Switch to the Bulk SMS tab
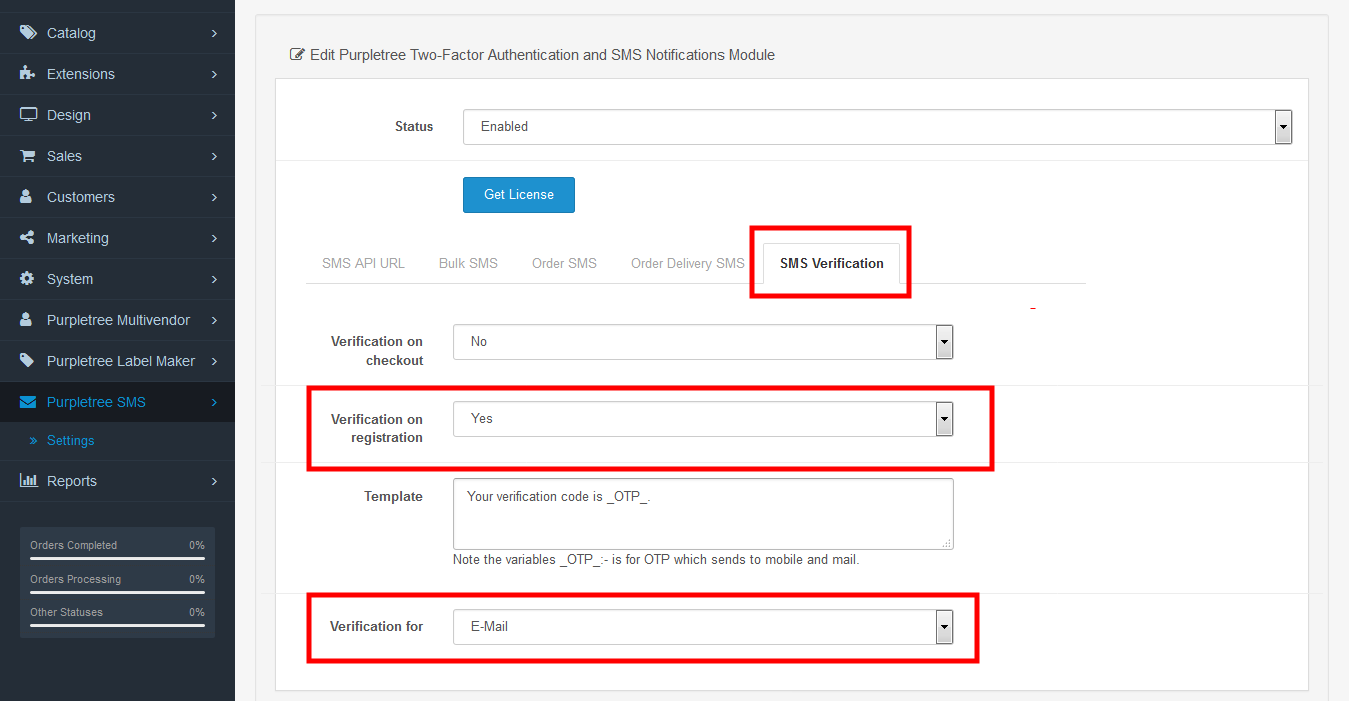 (x=468, y=263)
